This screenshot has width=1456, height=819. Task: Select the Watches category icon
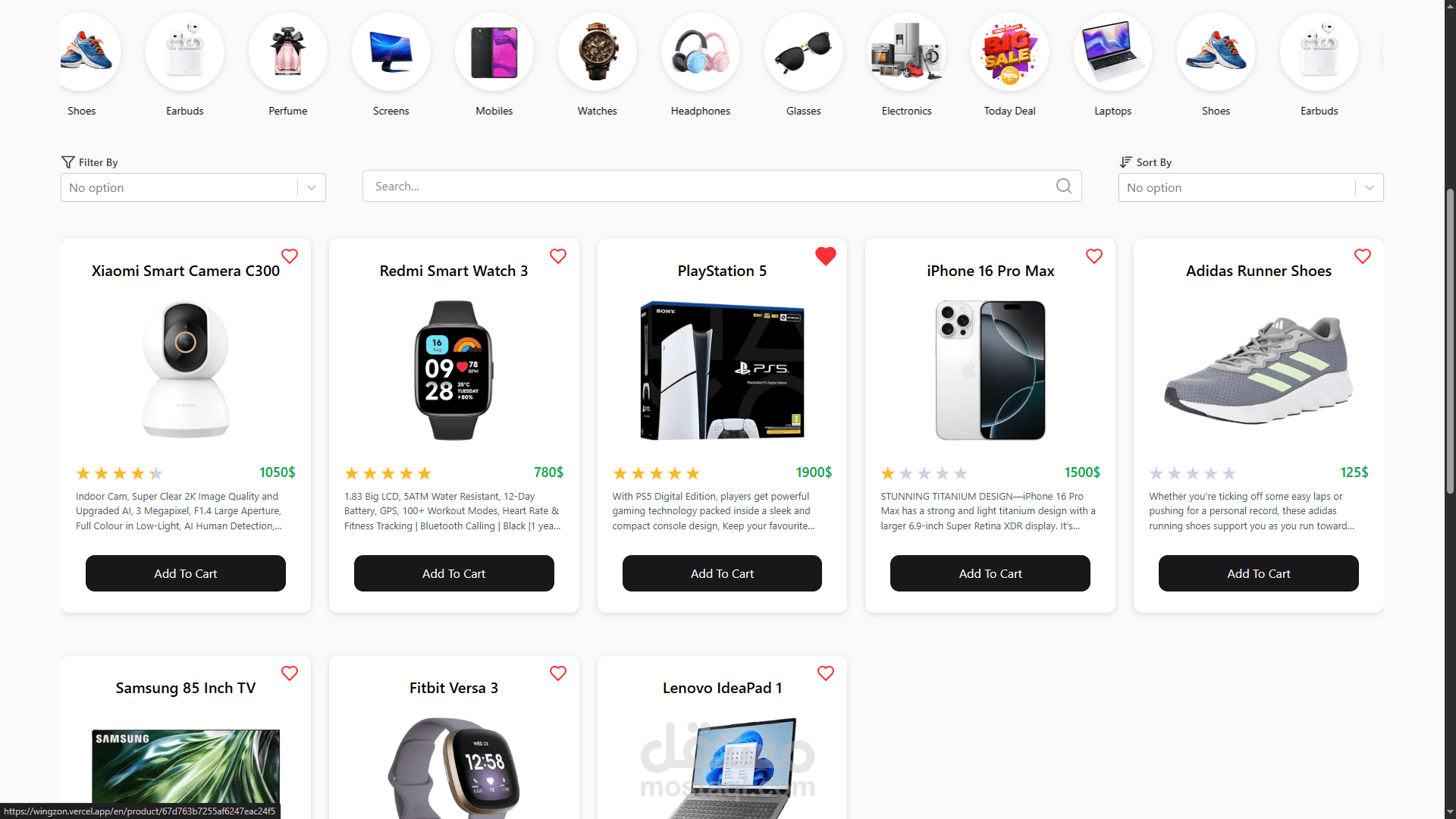click(x=597, y=52)
